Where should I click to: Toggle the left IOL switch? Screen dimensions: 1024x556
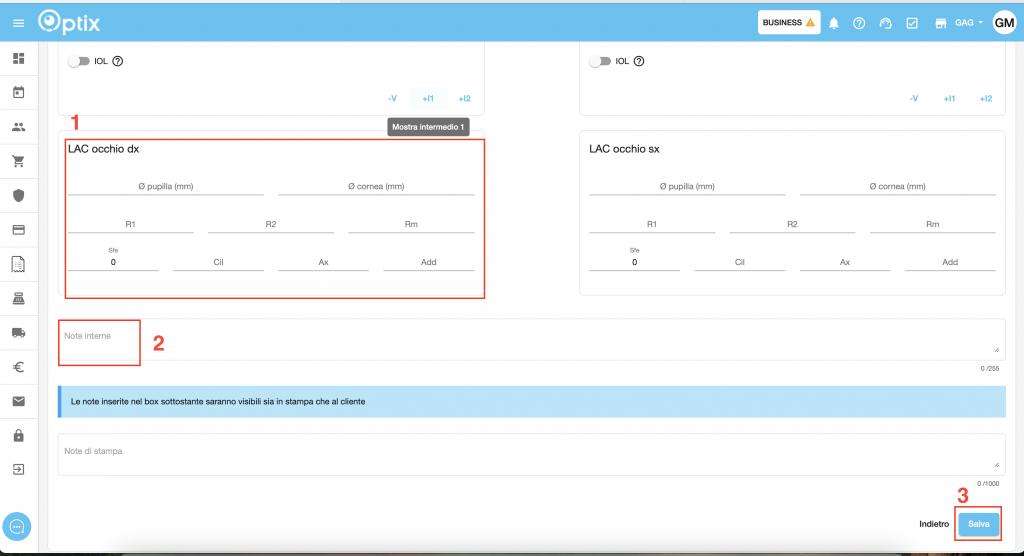[x=78, y=61]
